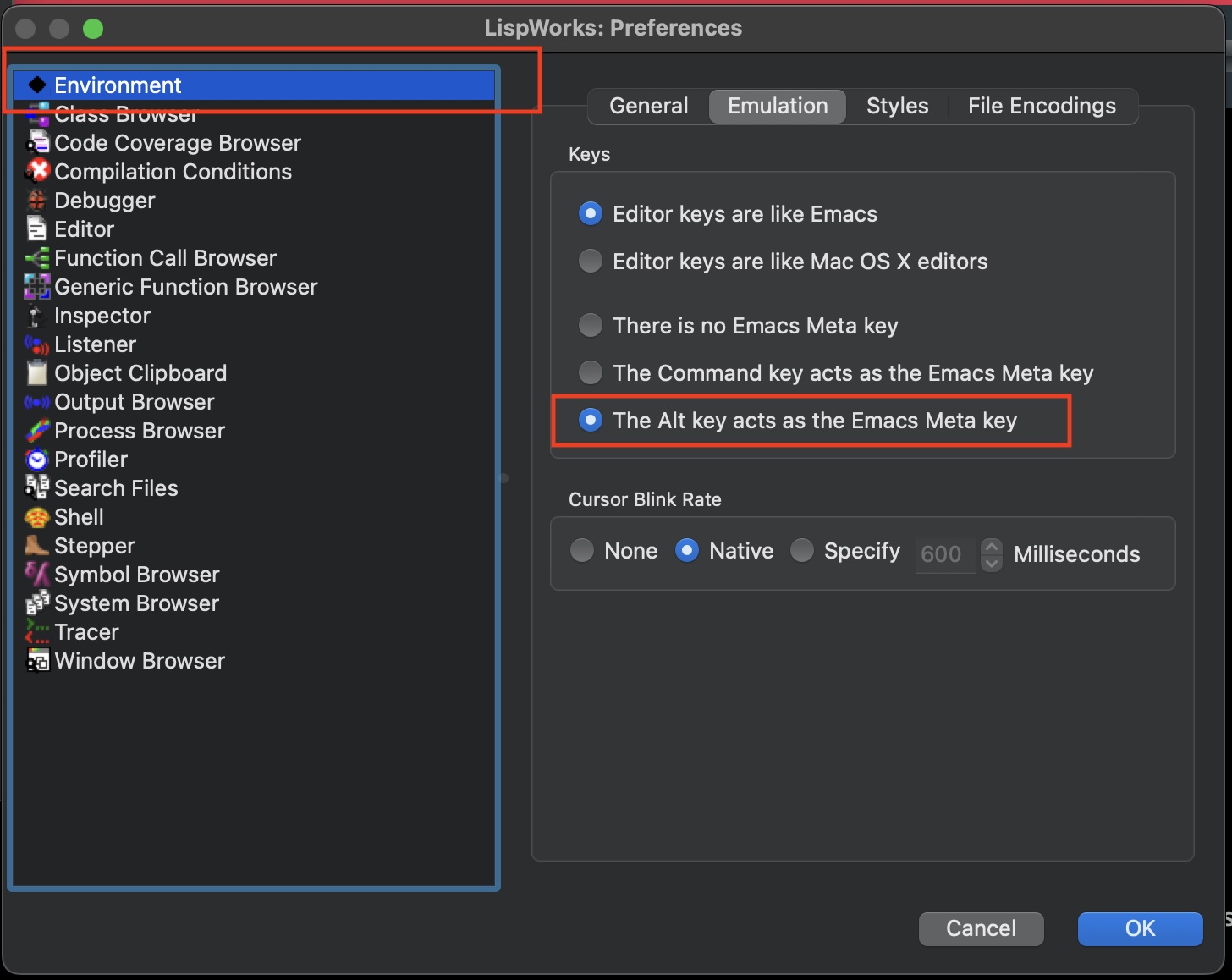This screenshot has width=1232, height=980.
Task: Click the Window Browser icon
Action: coord(38,660)
